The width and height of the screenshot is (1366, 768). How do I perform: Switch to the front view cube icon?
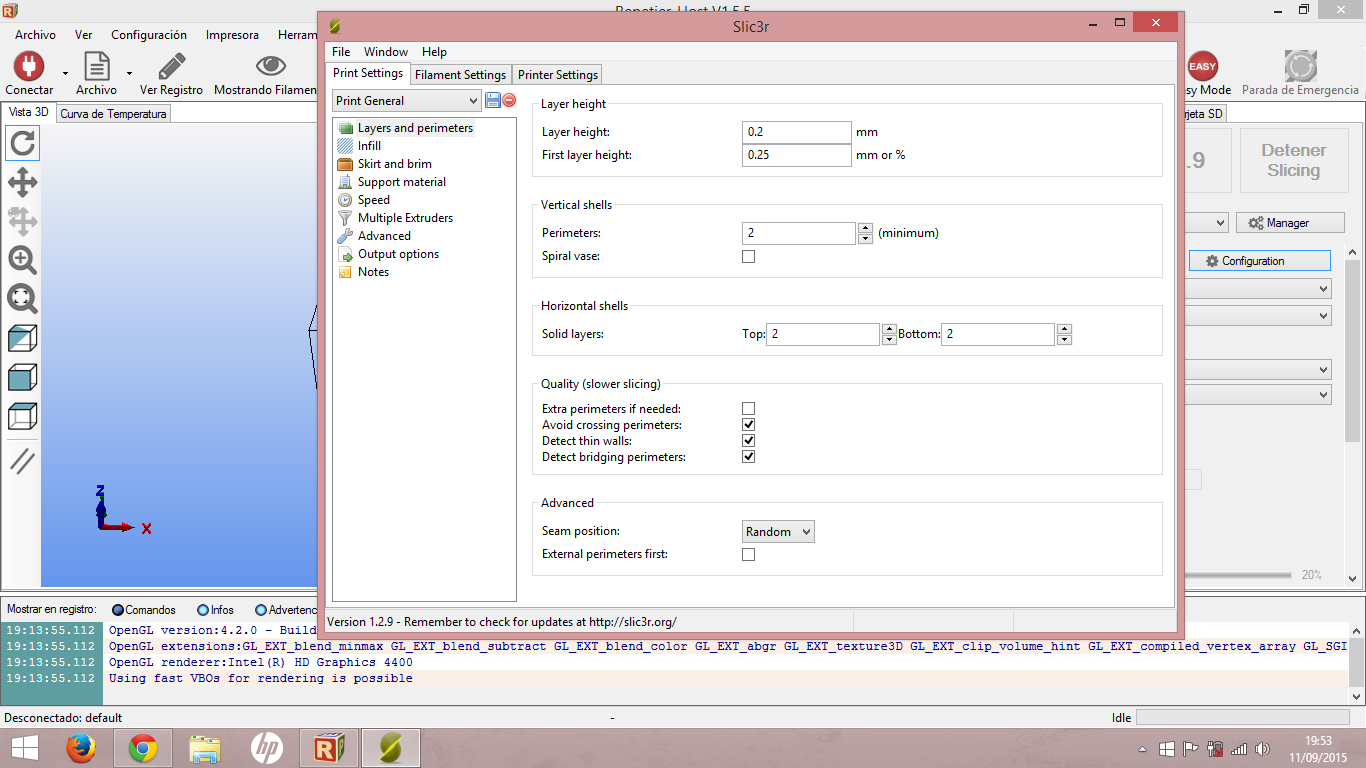22,377
